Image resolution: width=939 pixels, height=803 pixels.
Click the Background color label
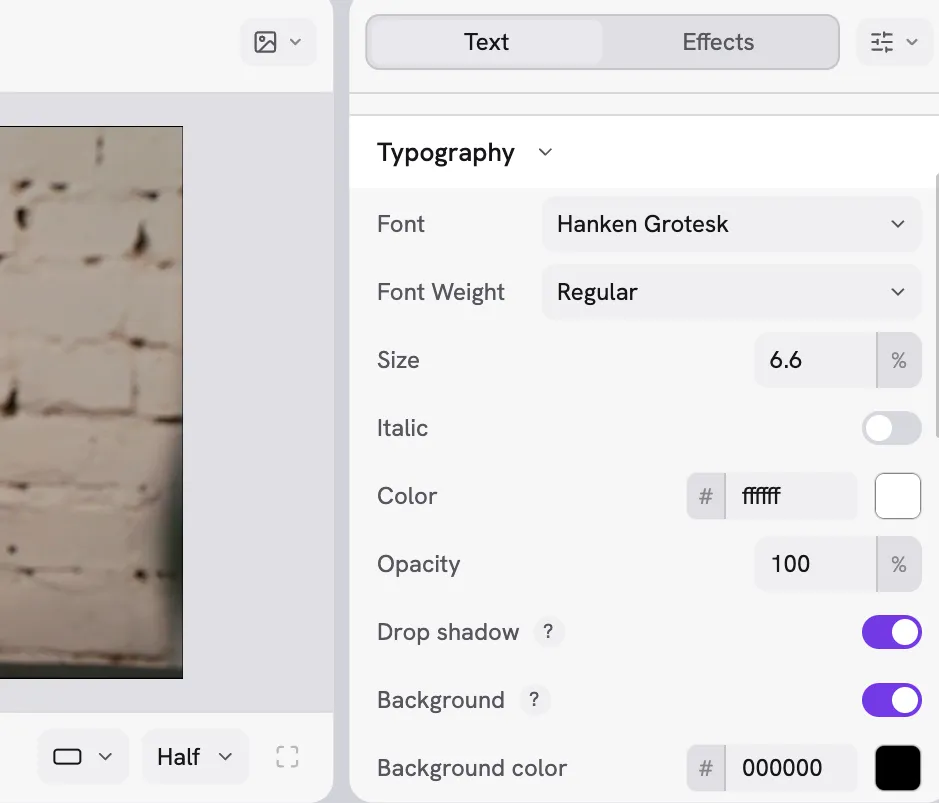coord(472,768)
